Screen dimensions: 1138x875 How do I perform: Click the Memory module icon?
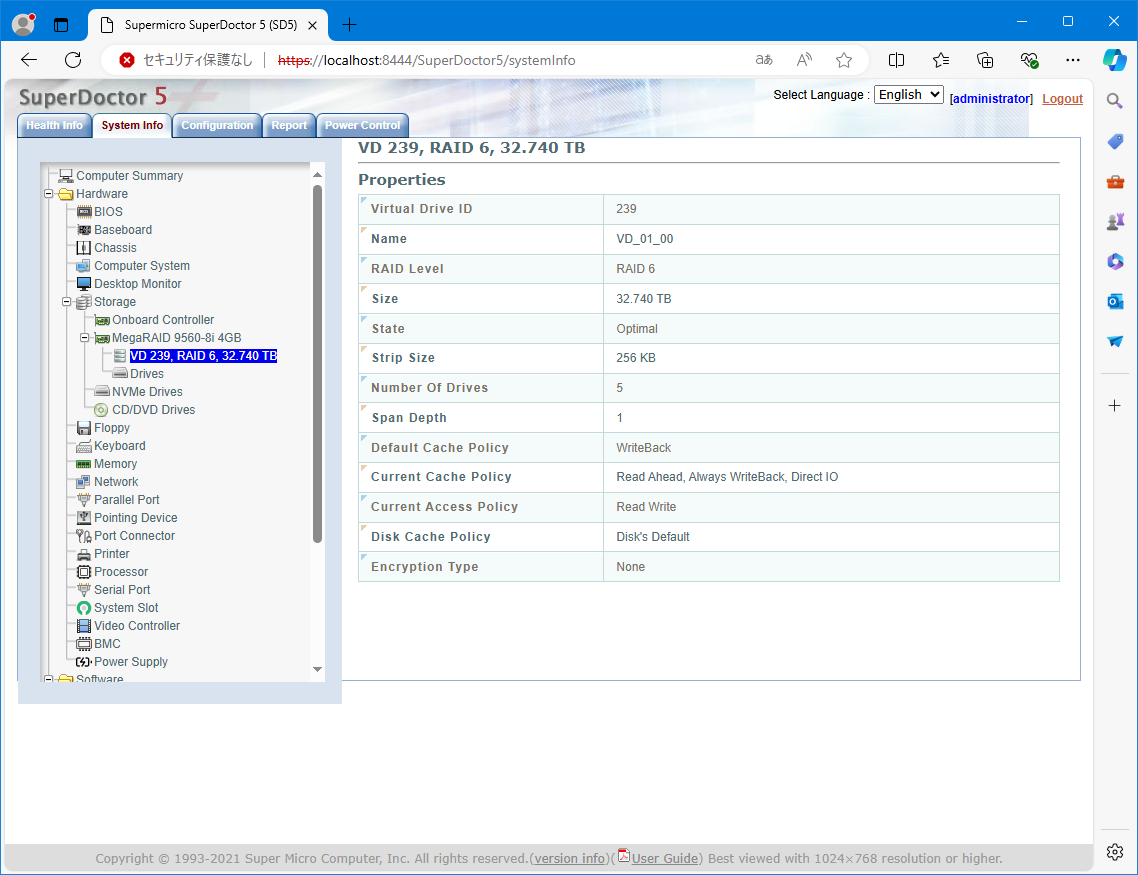pos(84,464)
